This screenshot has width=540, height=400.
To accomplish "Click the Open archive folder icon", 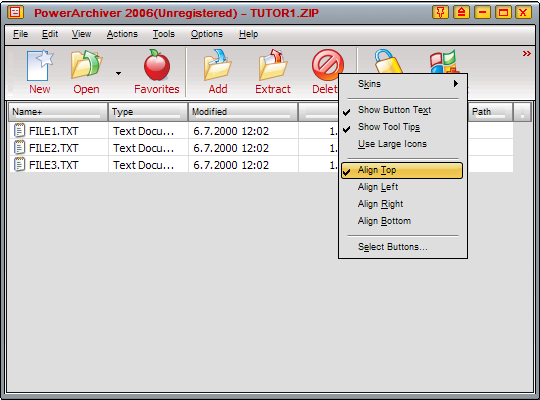I will pos(86,64).
